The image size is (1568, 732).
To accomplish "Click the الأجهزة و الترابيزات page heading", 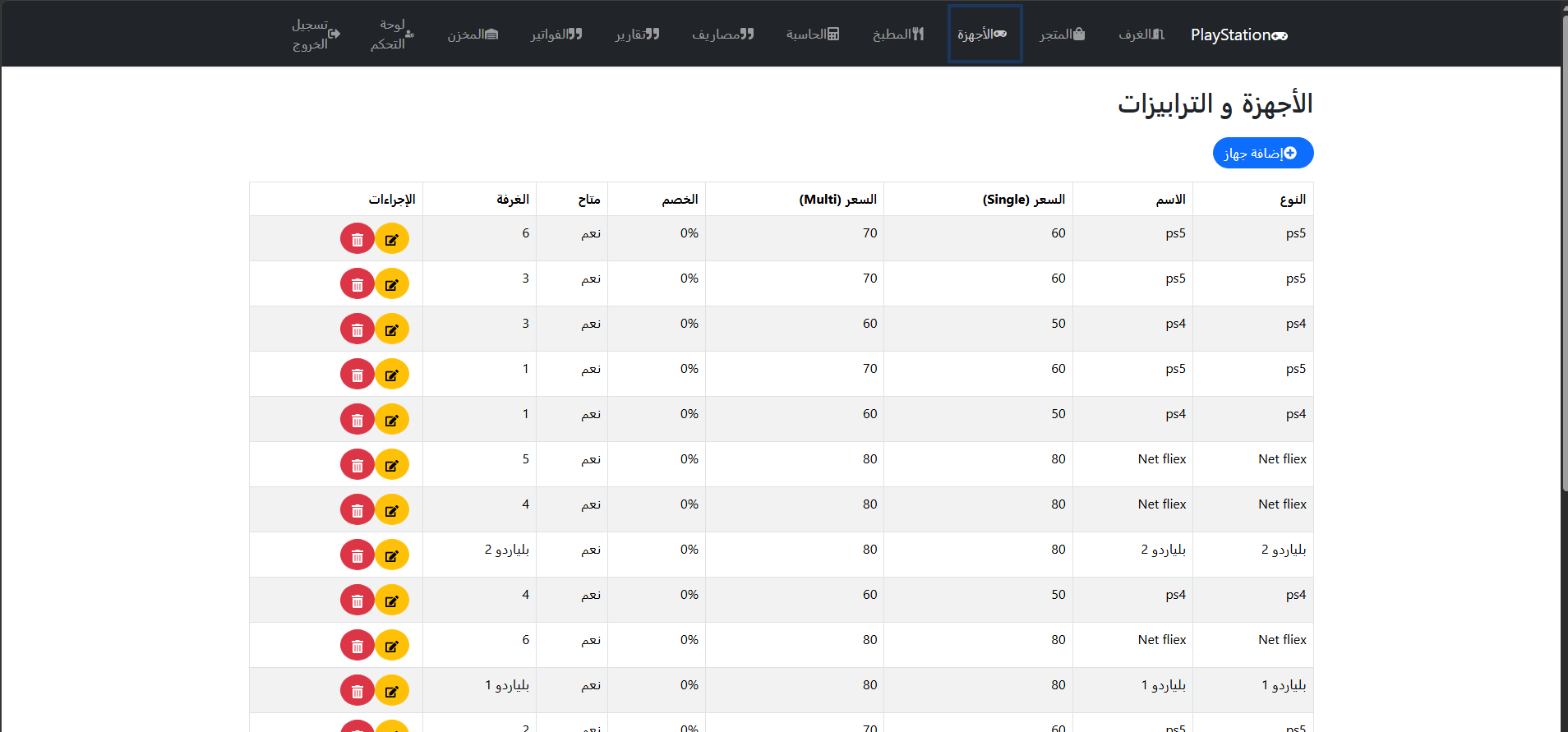I will [1215, 104].
